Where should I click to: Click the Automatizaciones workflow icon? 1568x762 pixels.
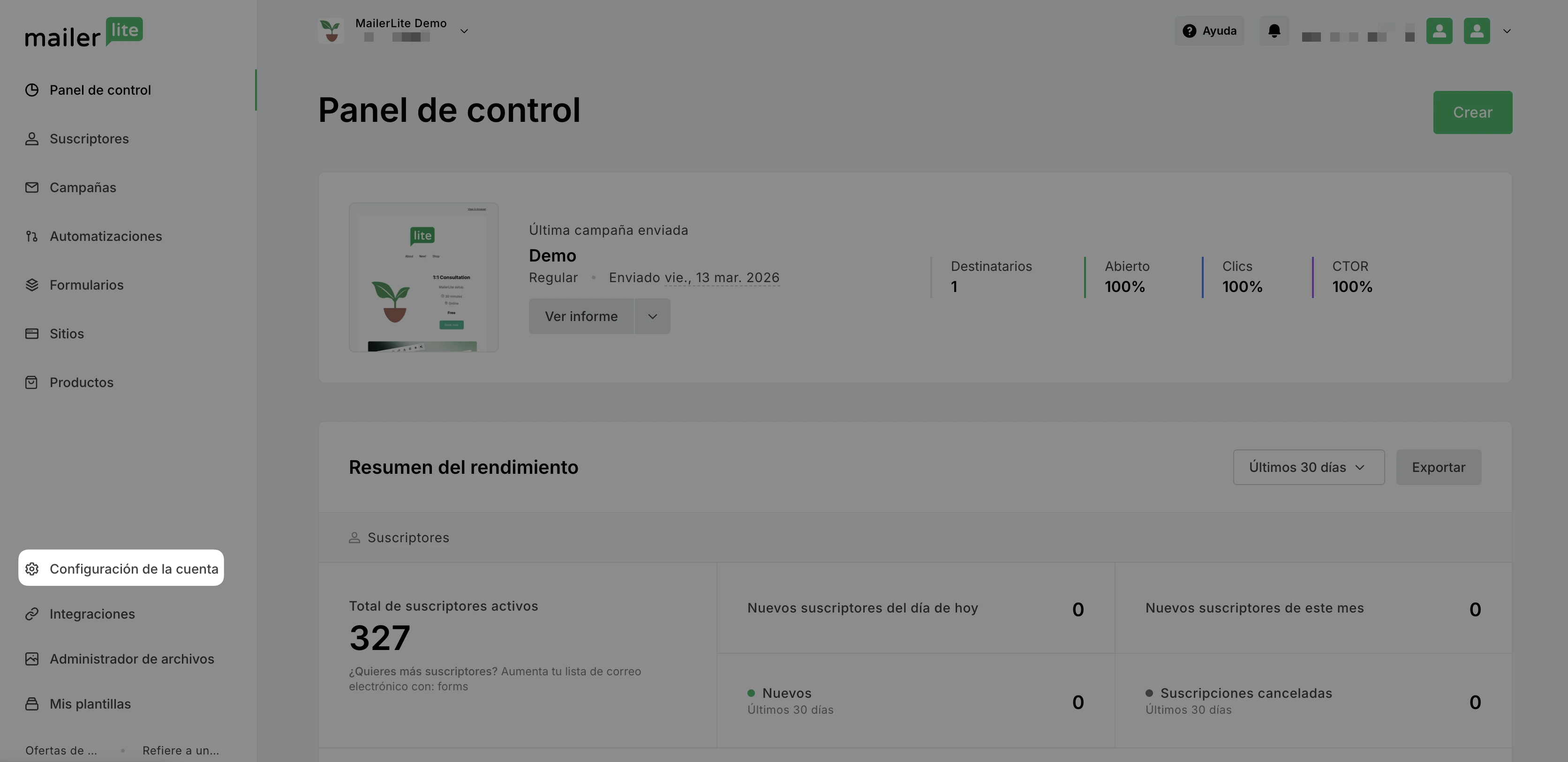(x=32, y=236)
